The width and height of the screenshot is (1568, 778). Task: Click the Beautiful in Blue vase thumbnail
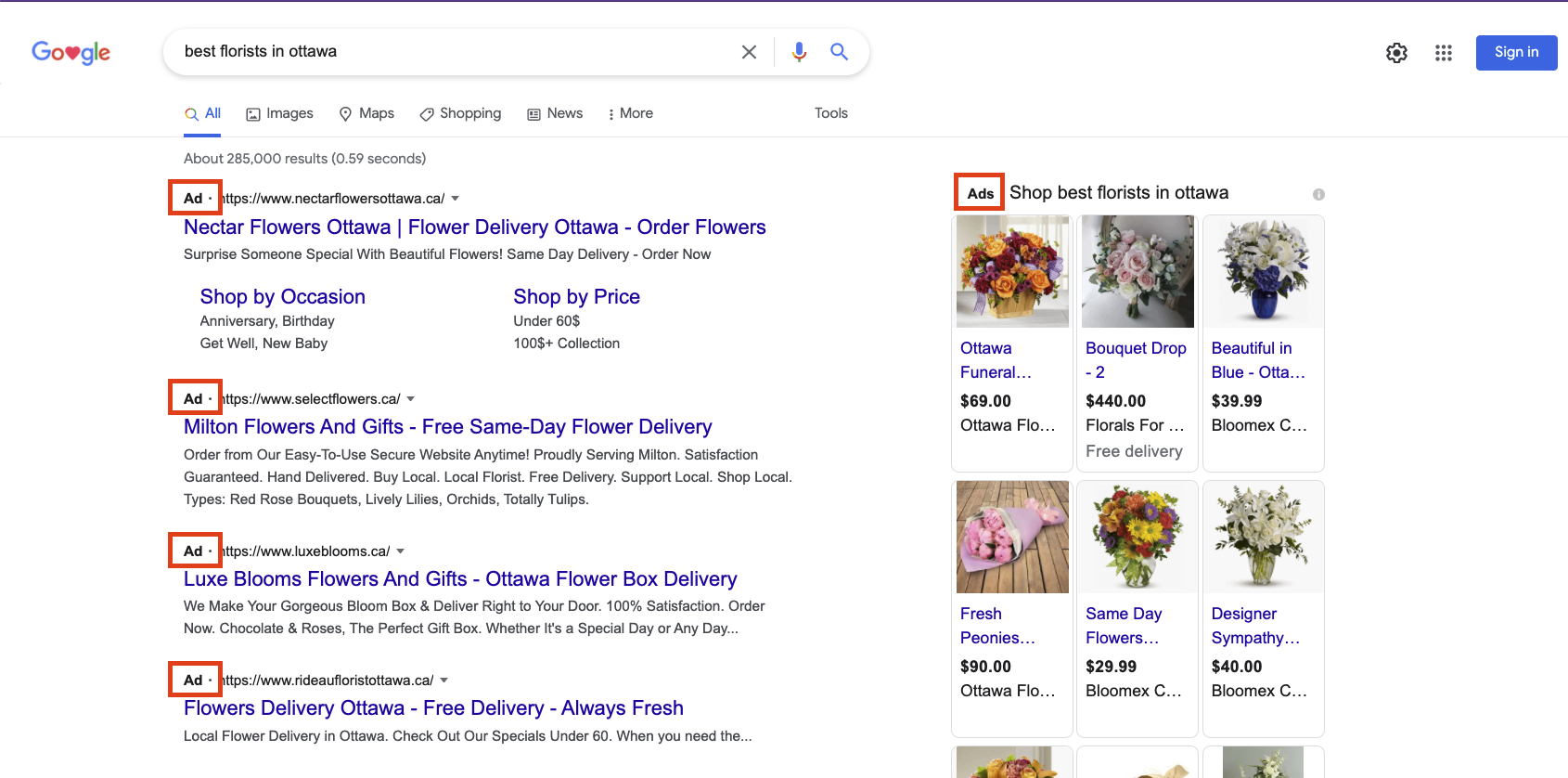click(x=1263, y=271)
